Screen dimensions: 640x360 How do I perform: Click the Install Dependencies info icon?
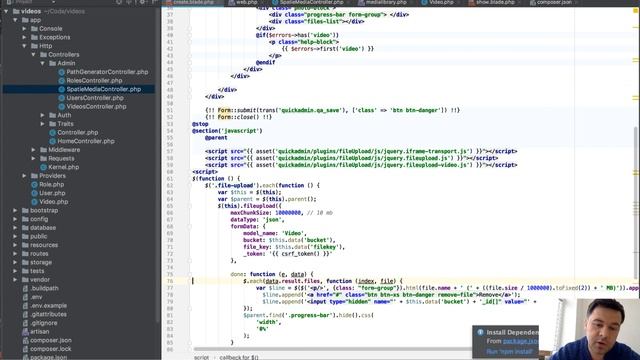480,332
